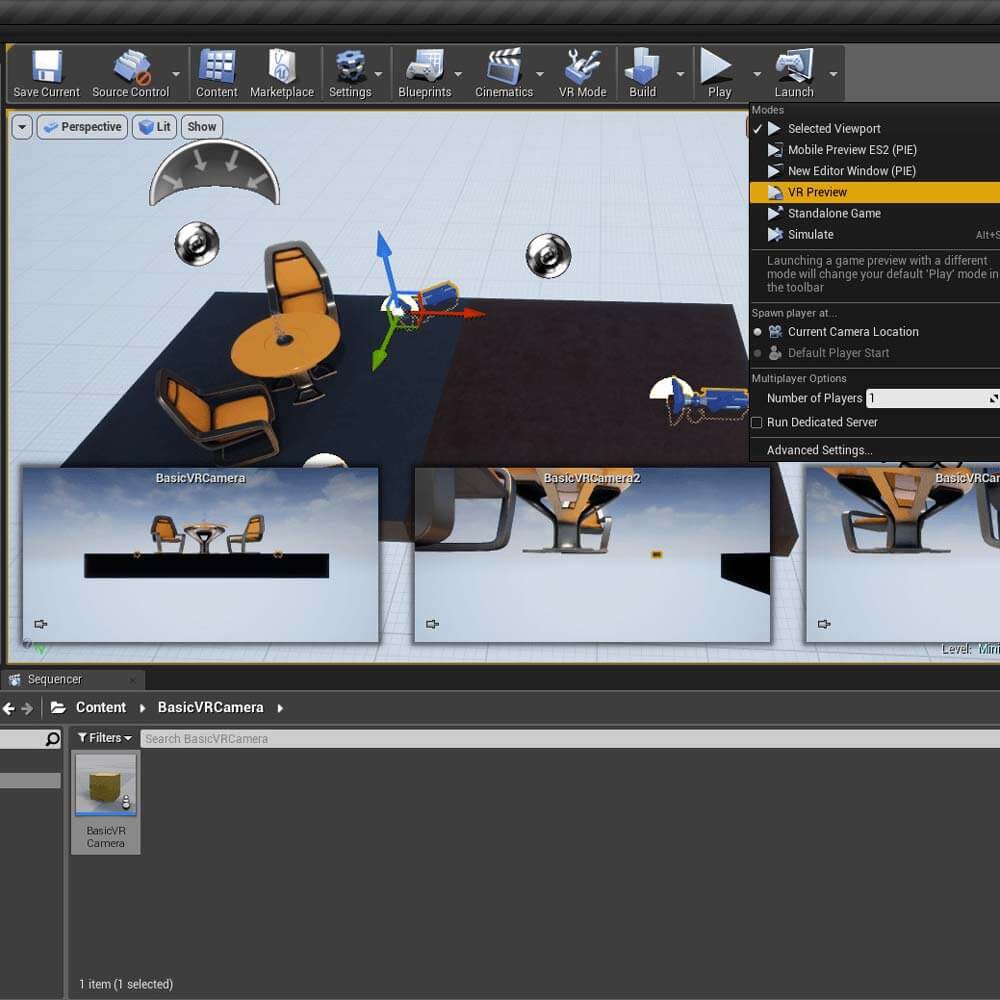Click the BasicVRCamera preview image
1000x1000 pixels.
[200, 554]
